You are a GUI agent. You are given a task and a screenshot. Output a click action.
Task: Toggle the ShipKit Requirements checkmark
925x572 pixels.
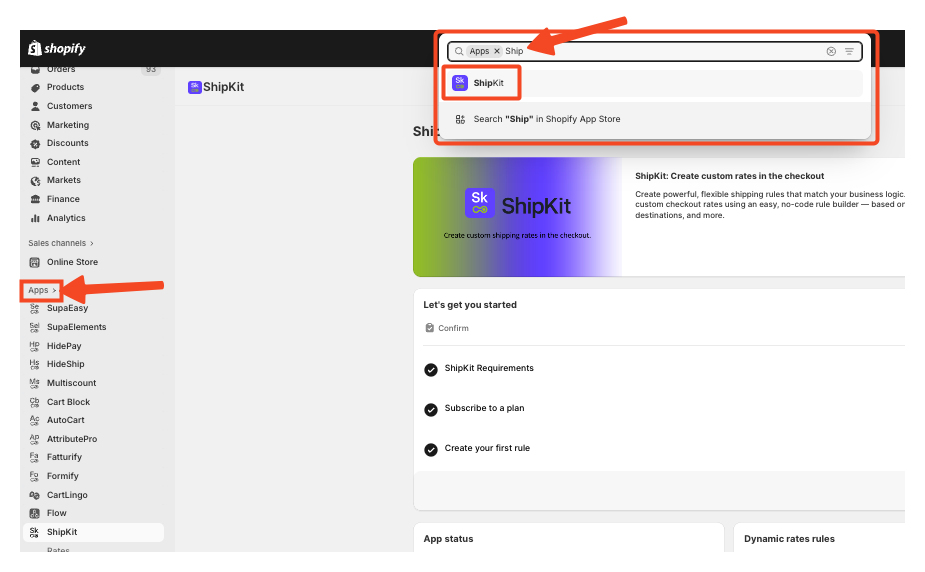pyautogui.click(x=431, y=369)
